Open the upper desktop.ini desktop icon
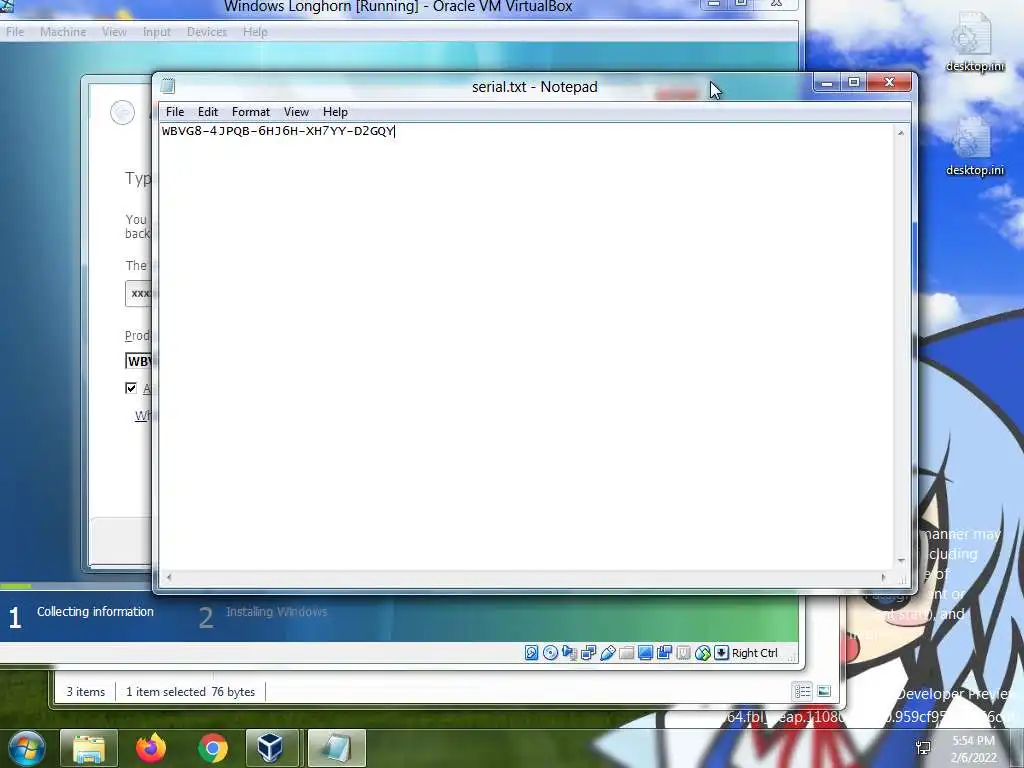1024x768 pixels. [x=975, y=42]
